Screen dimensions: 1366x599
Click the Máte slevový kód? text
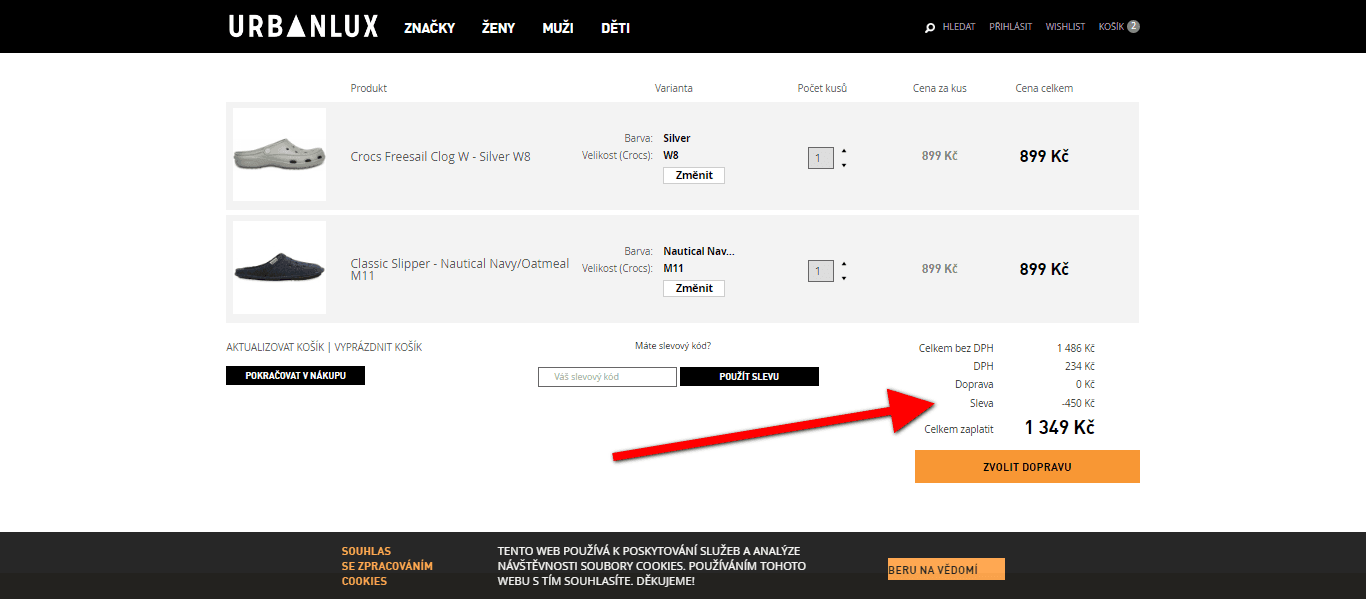click(673, 346)
